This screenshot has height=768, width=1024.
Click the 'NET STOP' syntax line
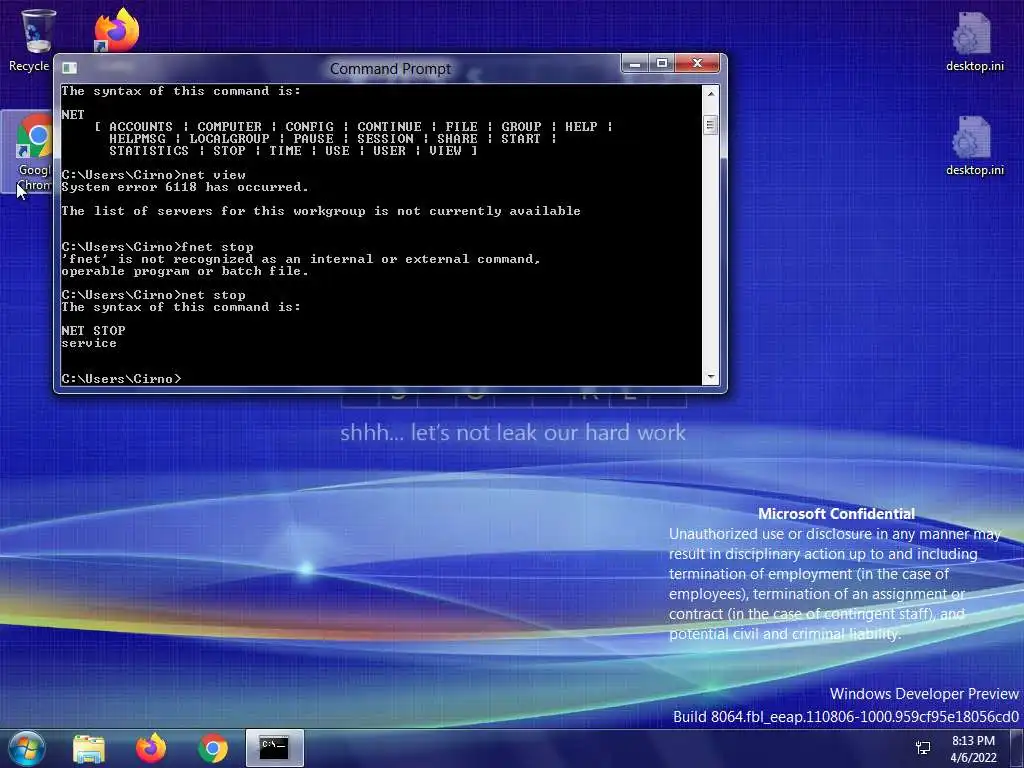tap(93, 330)
